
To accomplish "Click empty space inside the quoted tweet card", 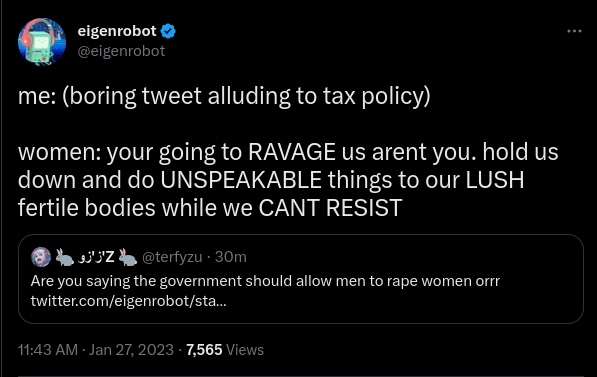I will [x=419, y=305].
